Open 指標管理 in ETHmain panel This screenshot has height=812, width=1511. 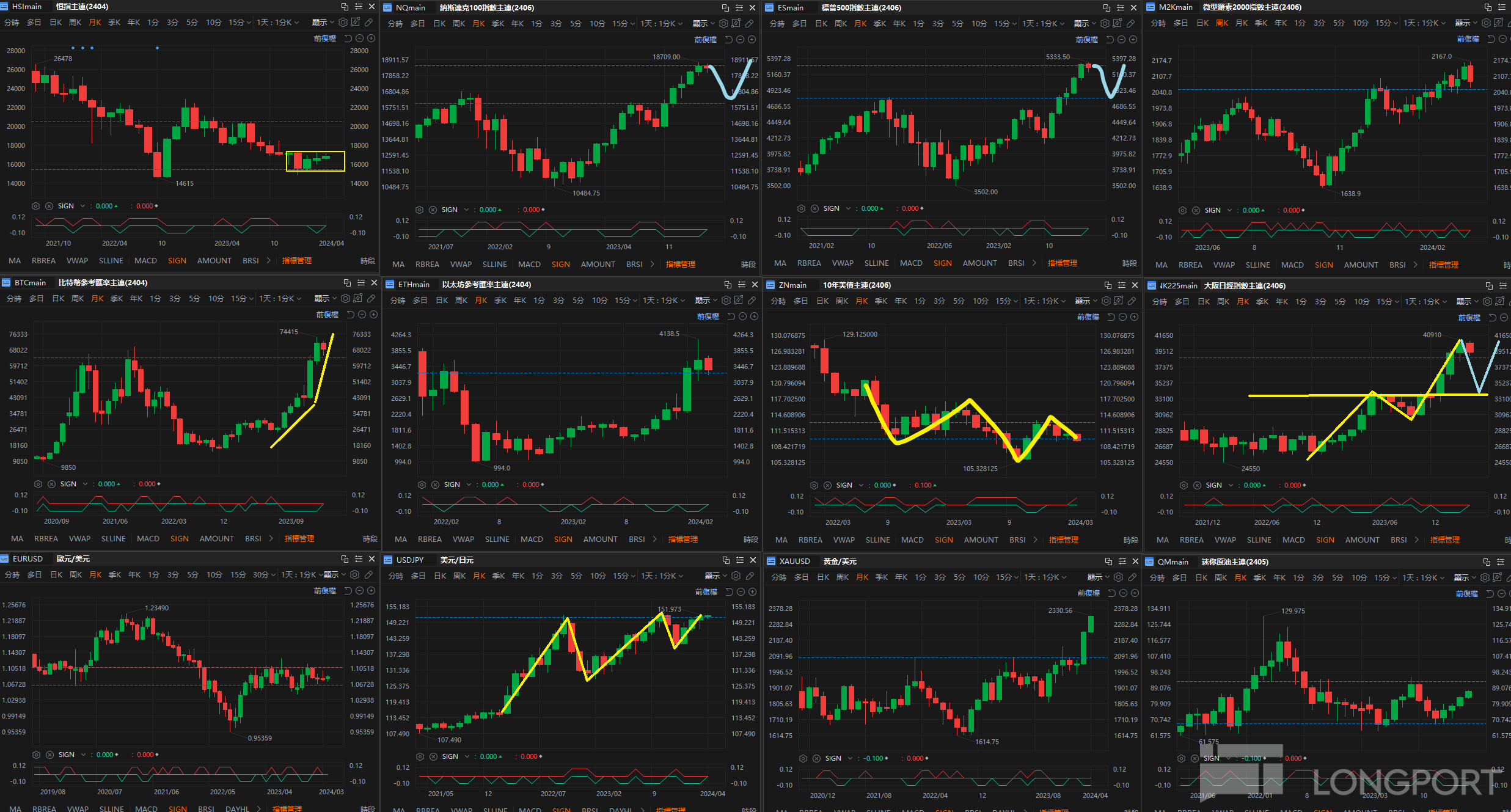coord(683,540)
